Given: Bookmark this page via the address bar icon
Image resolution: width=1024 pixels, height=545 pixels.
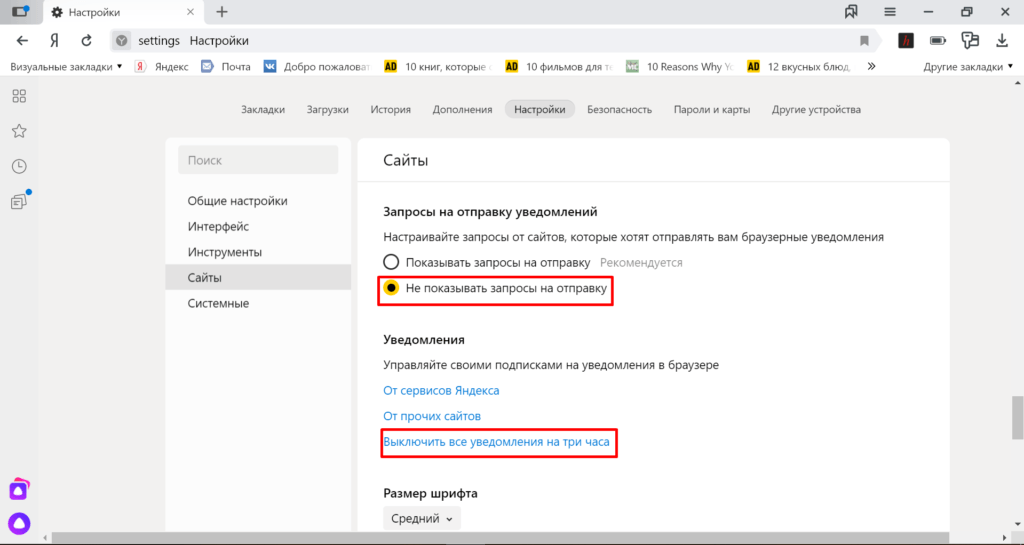Looking at the screenshot, I should point(864,40).
